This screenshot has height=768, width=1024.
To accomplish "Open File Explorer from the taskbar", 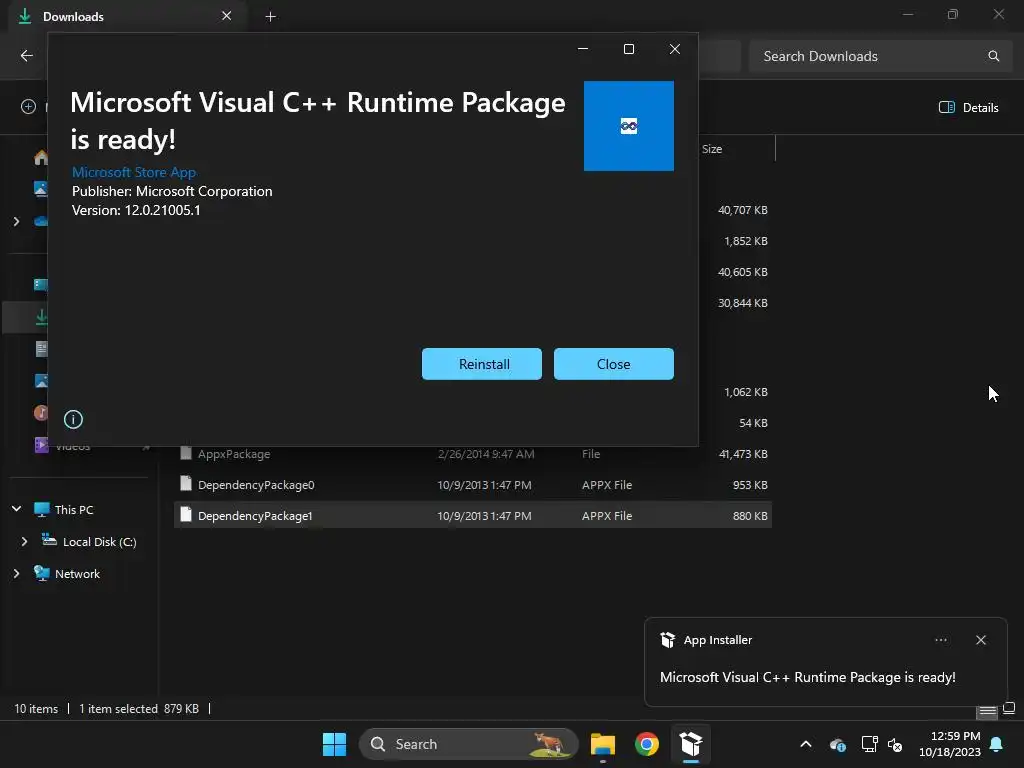I will coord(603,744).
